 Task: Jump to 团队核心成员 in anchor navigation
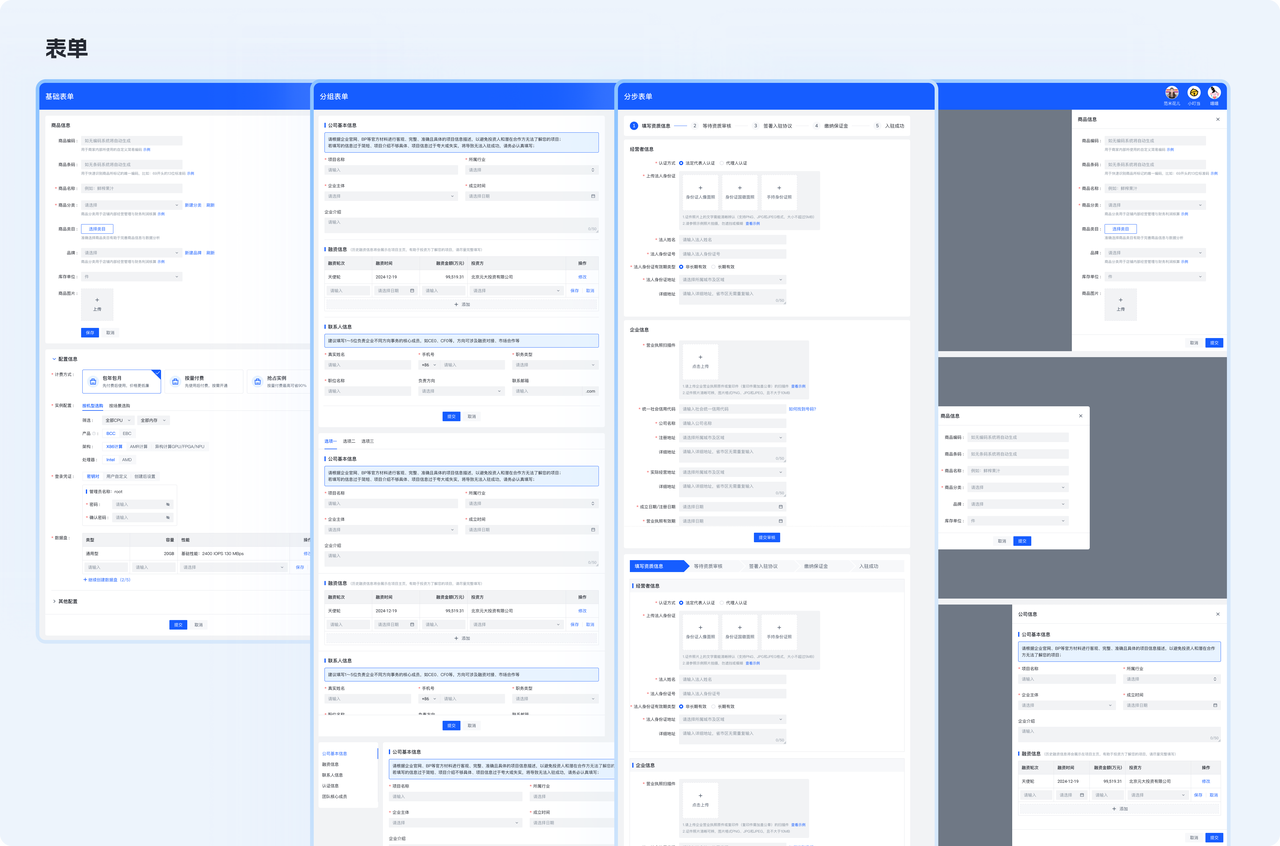point(335,797)
